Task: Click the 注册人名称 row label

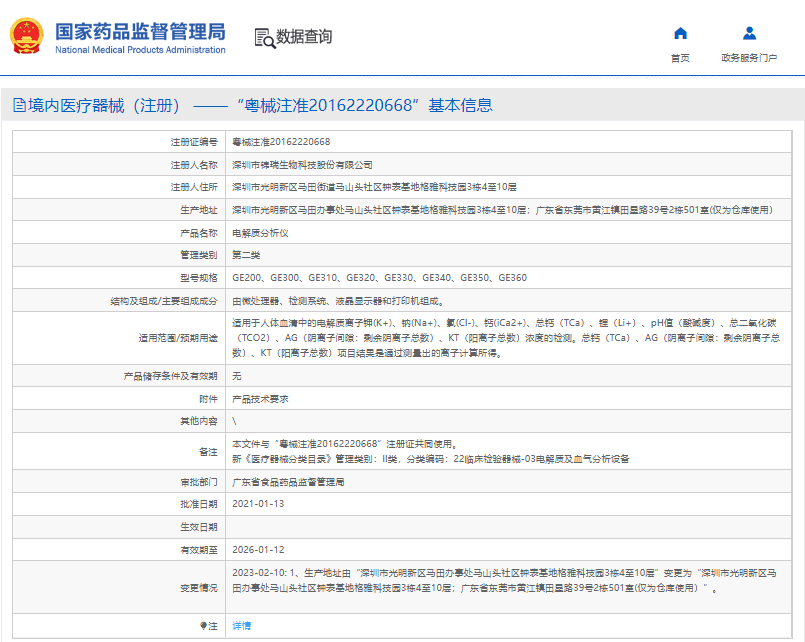Action: [x=194, y=165]
